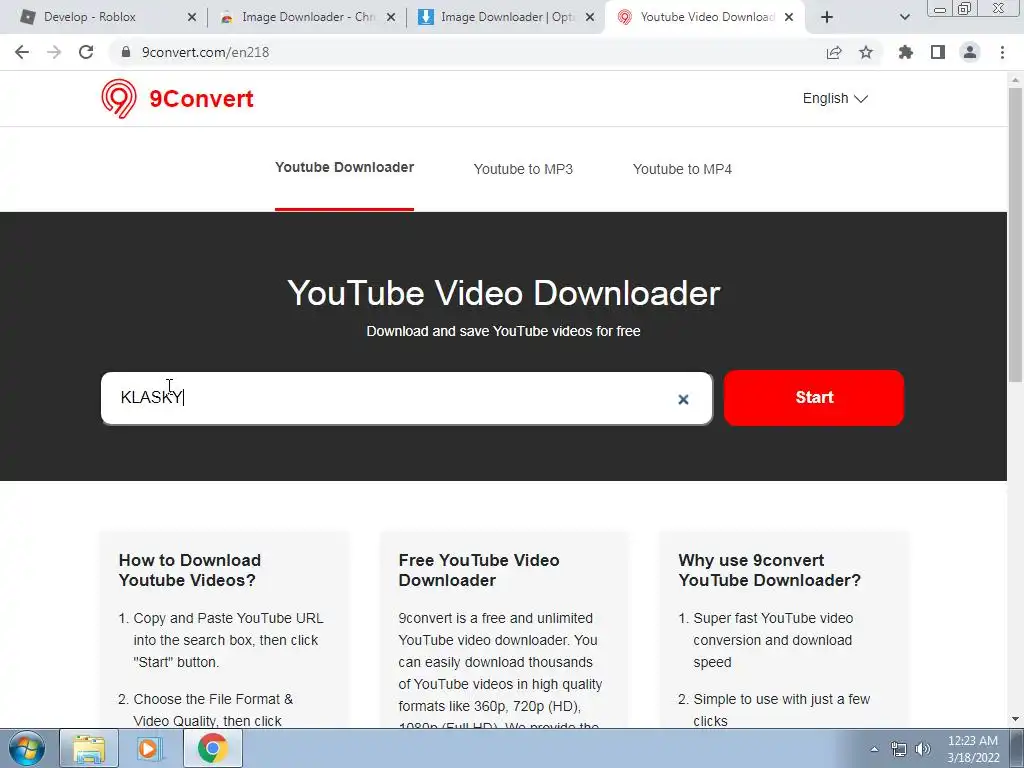
Task: Click the network tray icon
Action: 899,749
